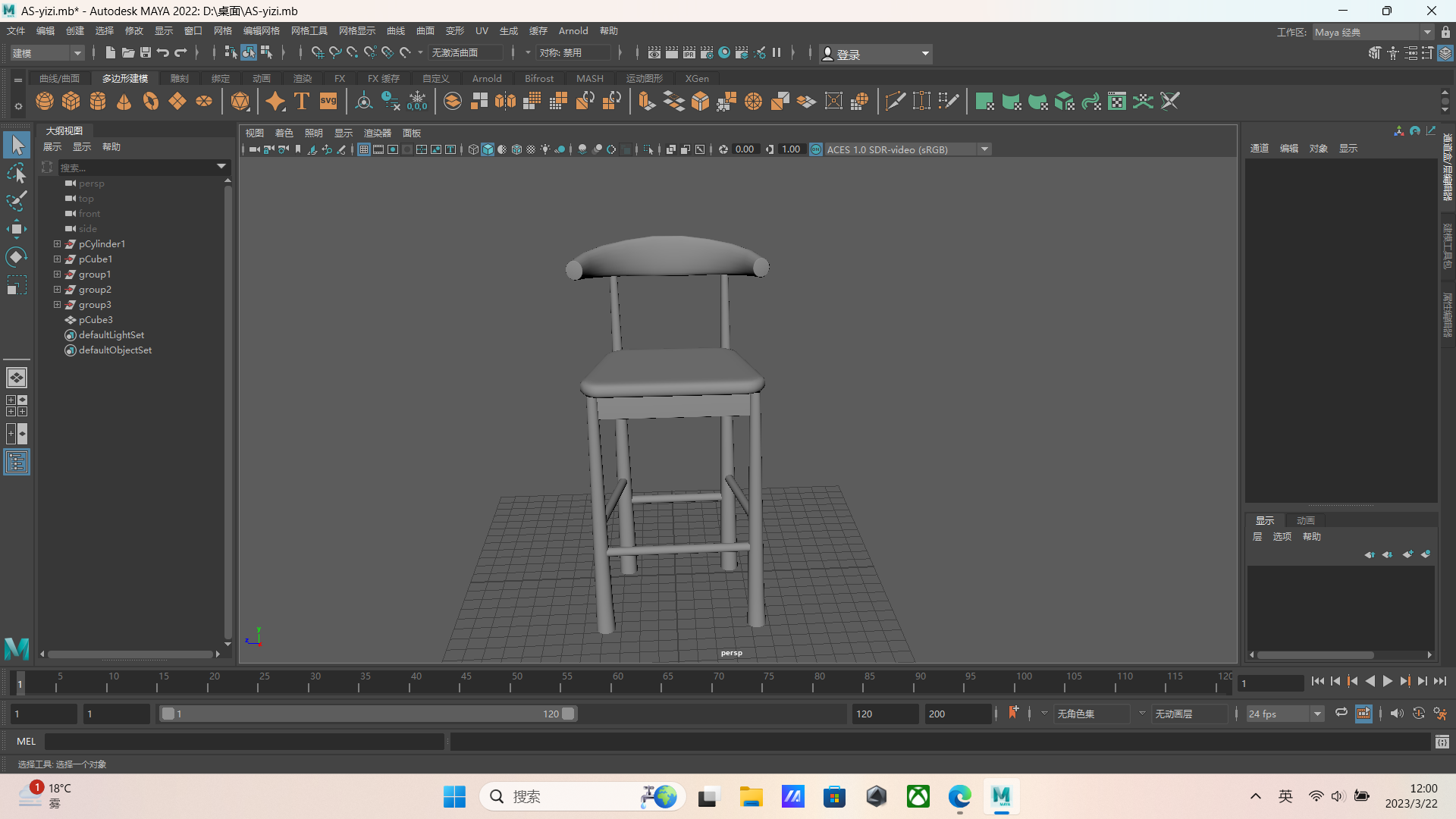Open the 24 fps playback speed dropdown
This screenshot has height=819, width=1456.
(1317, 714)
